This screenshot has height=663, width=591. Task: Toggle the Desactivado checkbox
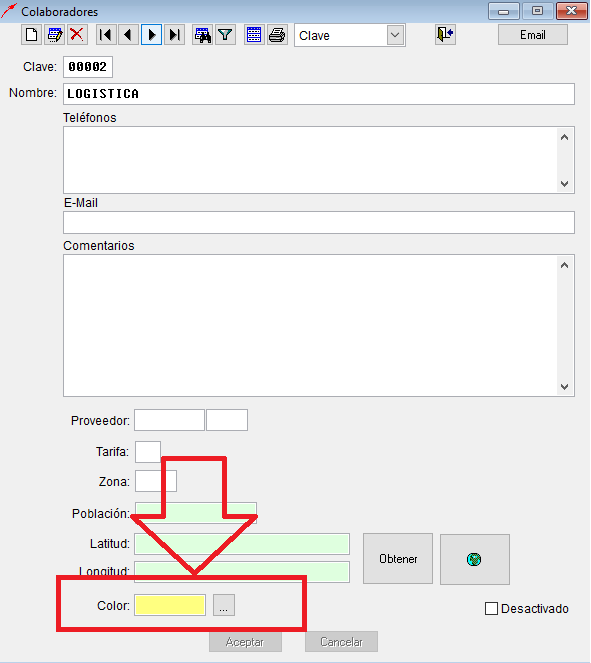point(491,609)
